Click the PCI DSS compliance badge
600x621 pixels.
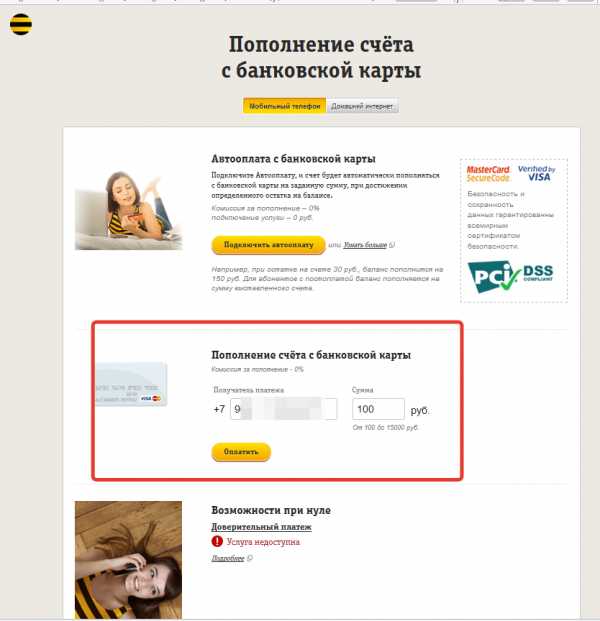point(510,276)
